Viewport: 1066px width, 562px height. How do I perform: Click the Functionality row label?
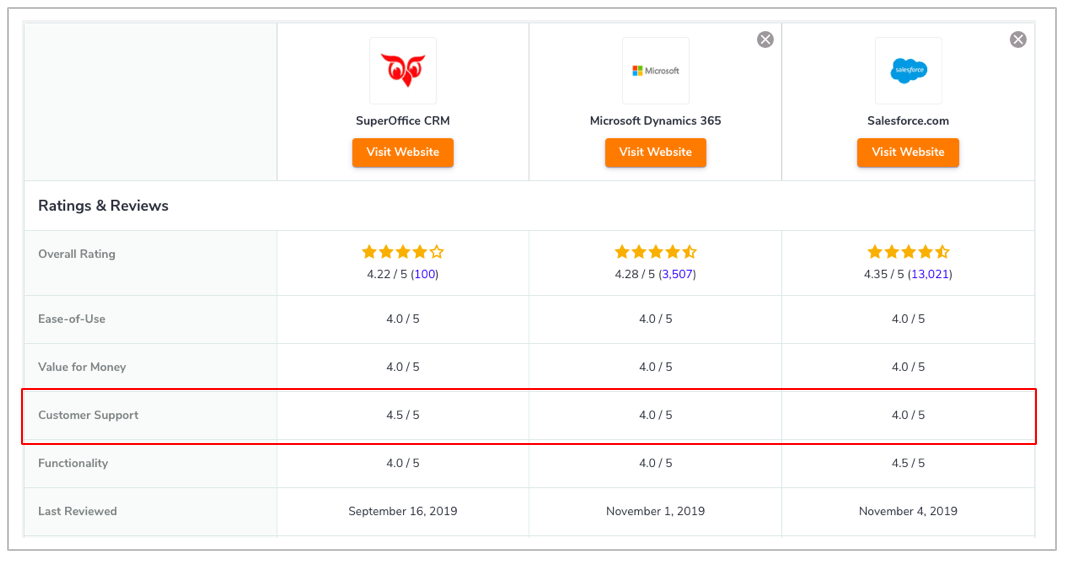click(73, 463)
